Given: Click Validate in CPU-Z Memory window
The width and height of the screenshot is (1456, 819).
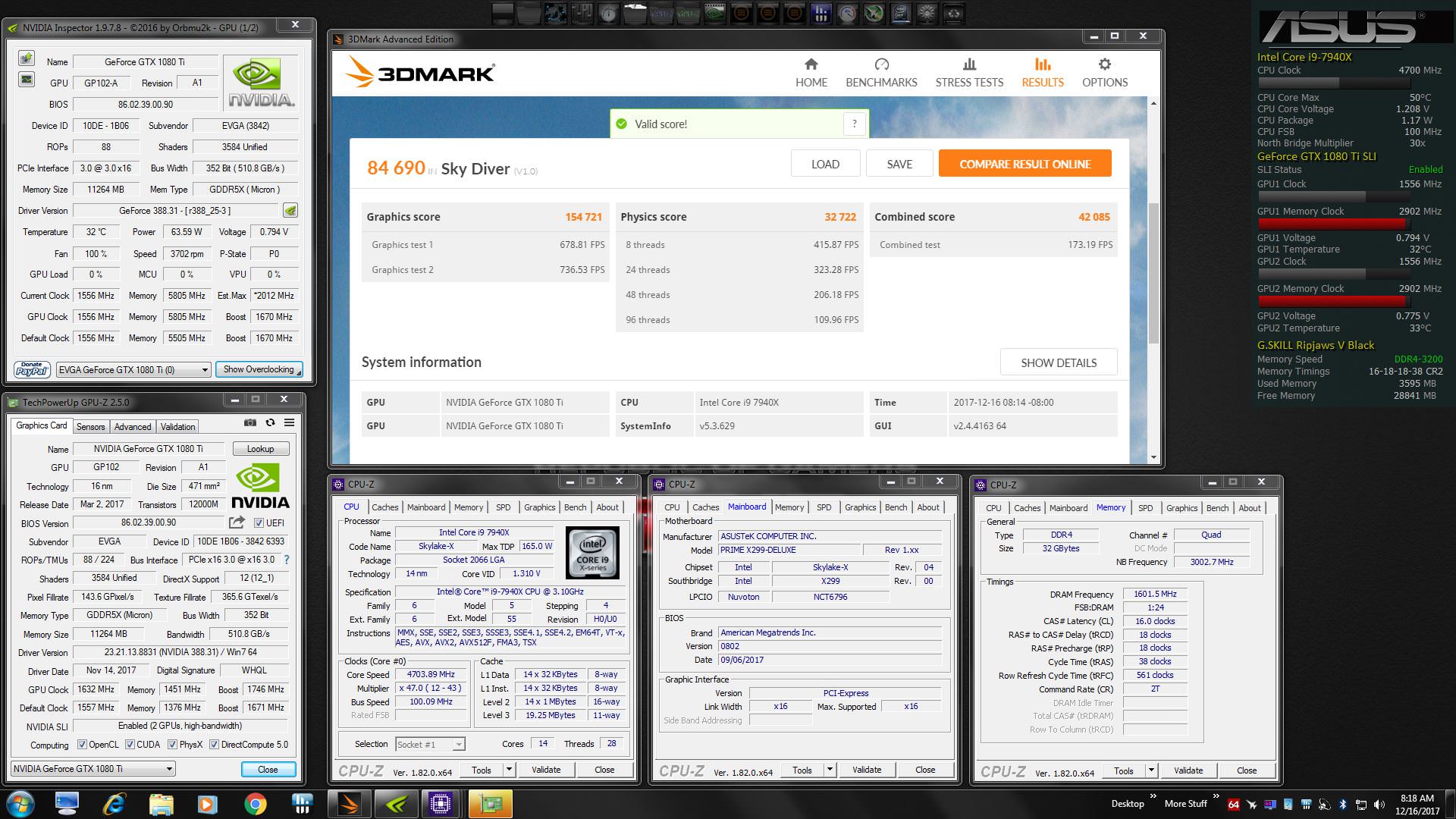Looking at the screenshot, I should tap(1188, 770).
